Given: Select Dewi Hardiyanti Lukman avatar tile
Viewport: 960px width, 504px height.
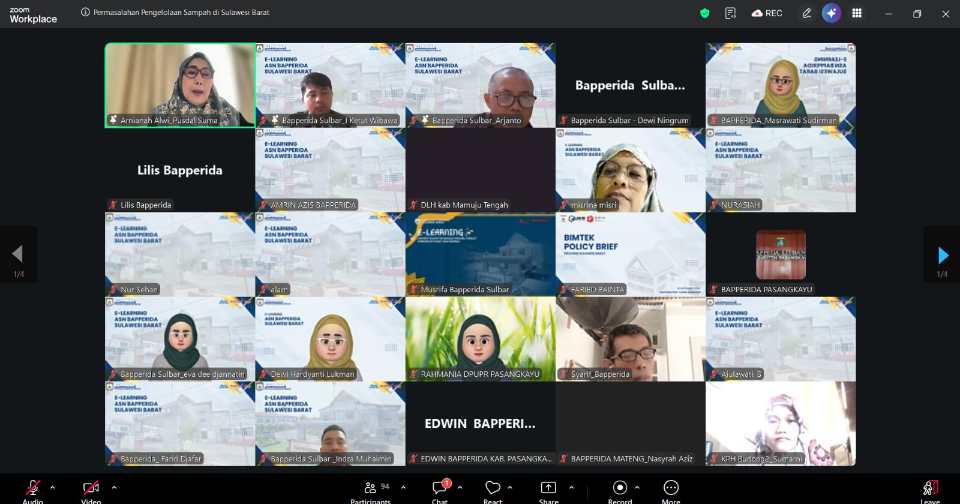Looking at the screenshot, I should coord(330,339).
